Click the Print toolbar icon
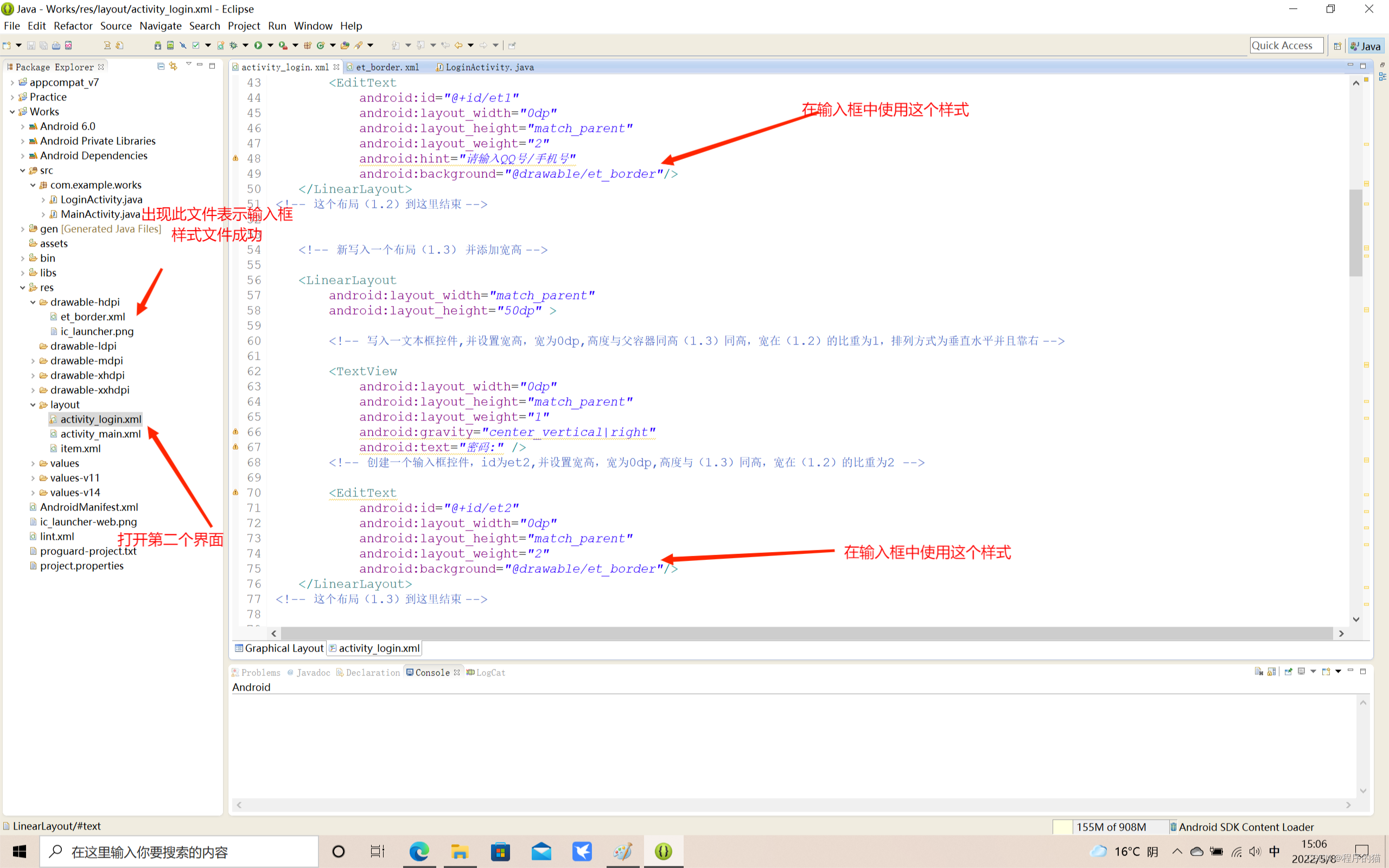Viewport: 1389px width, 868px height. tap(56, 46)
